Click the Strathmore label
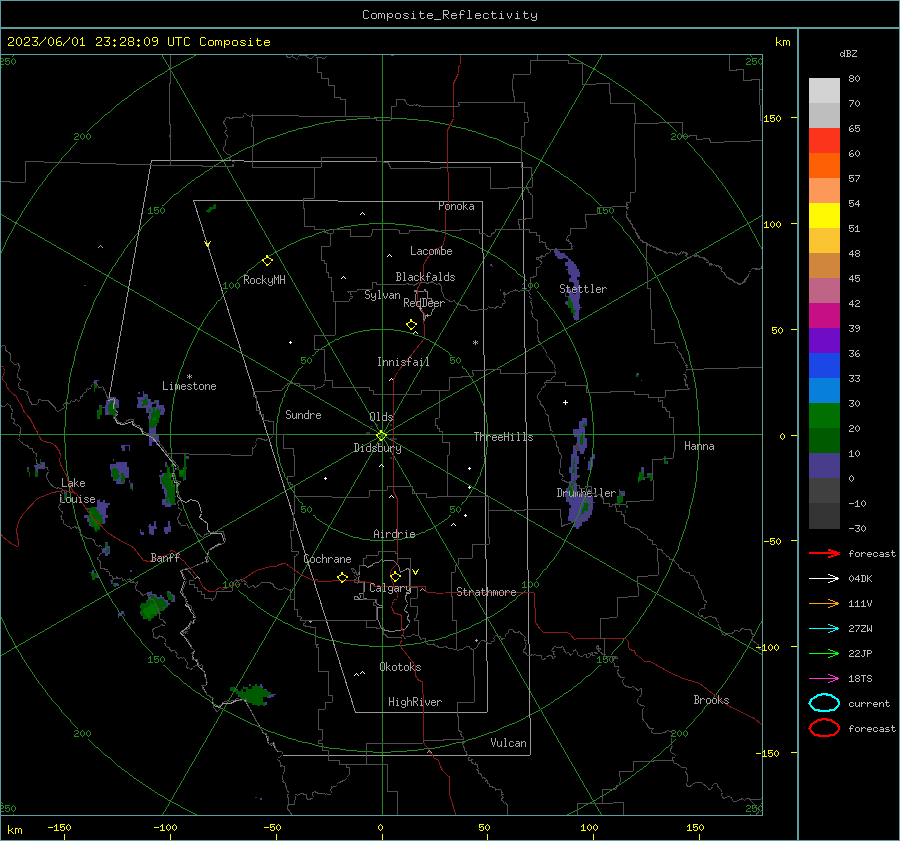The height and width of the screenshot is (841, 900). click(x=486, y=592)
